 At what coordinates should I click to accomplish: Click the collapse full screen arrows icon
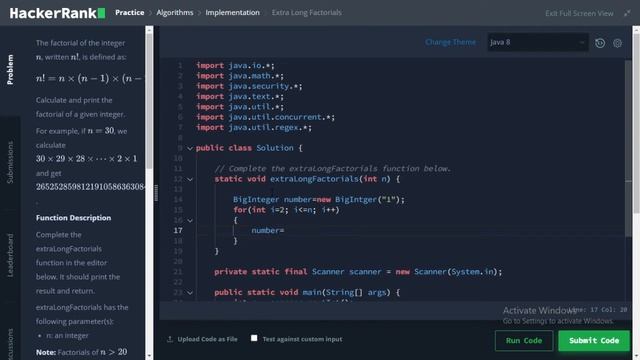click(x=627, y=13)
